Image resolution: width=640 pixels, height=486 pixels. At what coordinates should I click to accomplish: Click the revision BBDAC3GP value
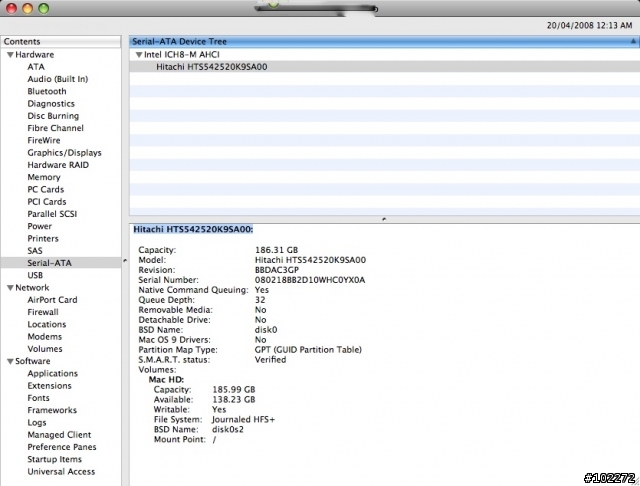(276, 270)
